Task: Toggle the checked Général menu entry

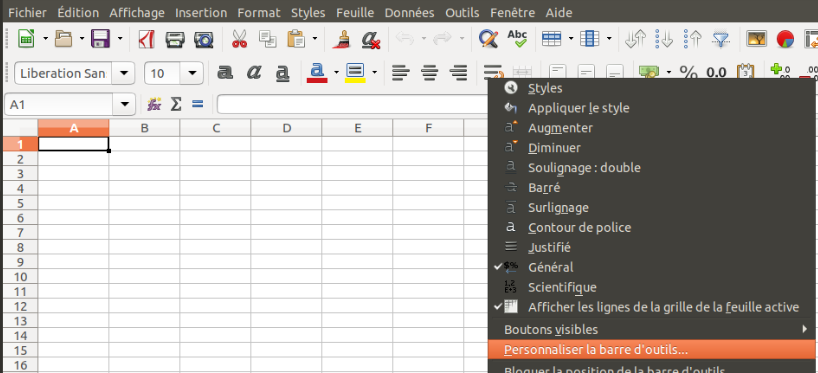Action: pyautogui.click(x=652, y=267)
